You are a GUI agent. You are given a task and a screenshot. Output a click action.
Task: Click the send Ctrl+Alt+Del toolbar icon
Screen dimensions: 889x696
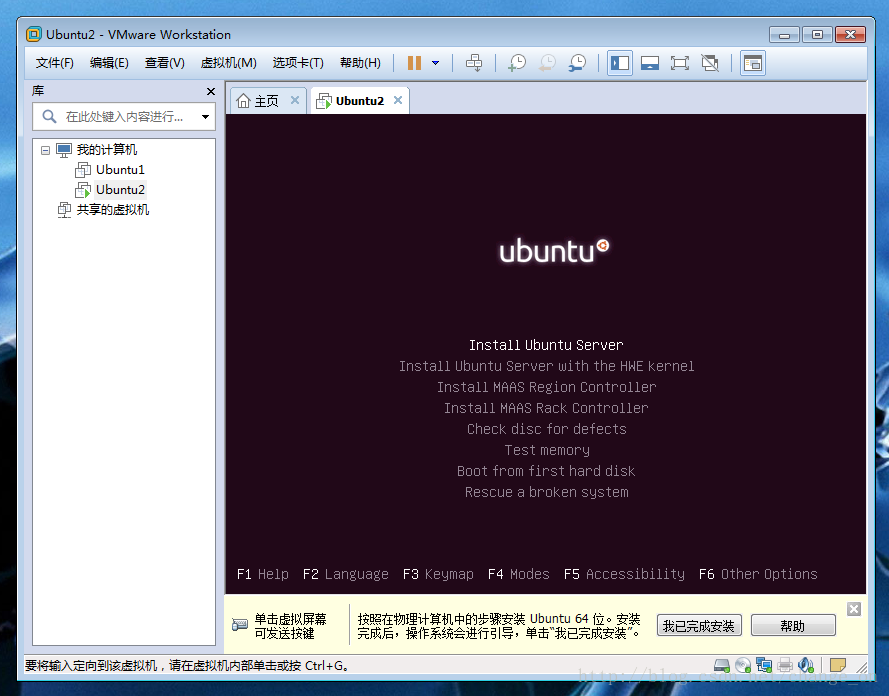point(474,63)
